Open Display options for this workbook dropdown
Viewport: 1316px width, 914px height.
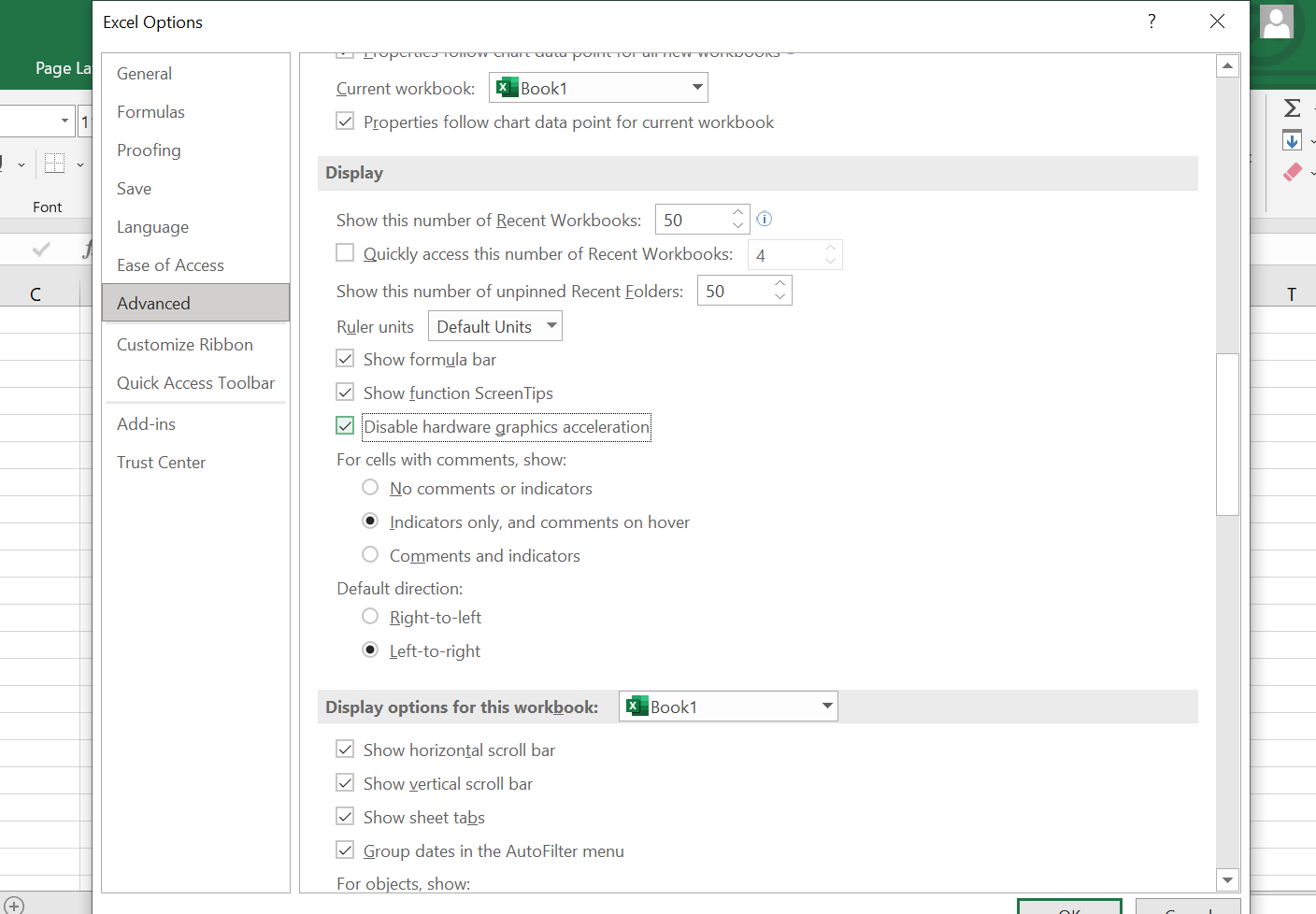pos(728,707)
